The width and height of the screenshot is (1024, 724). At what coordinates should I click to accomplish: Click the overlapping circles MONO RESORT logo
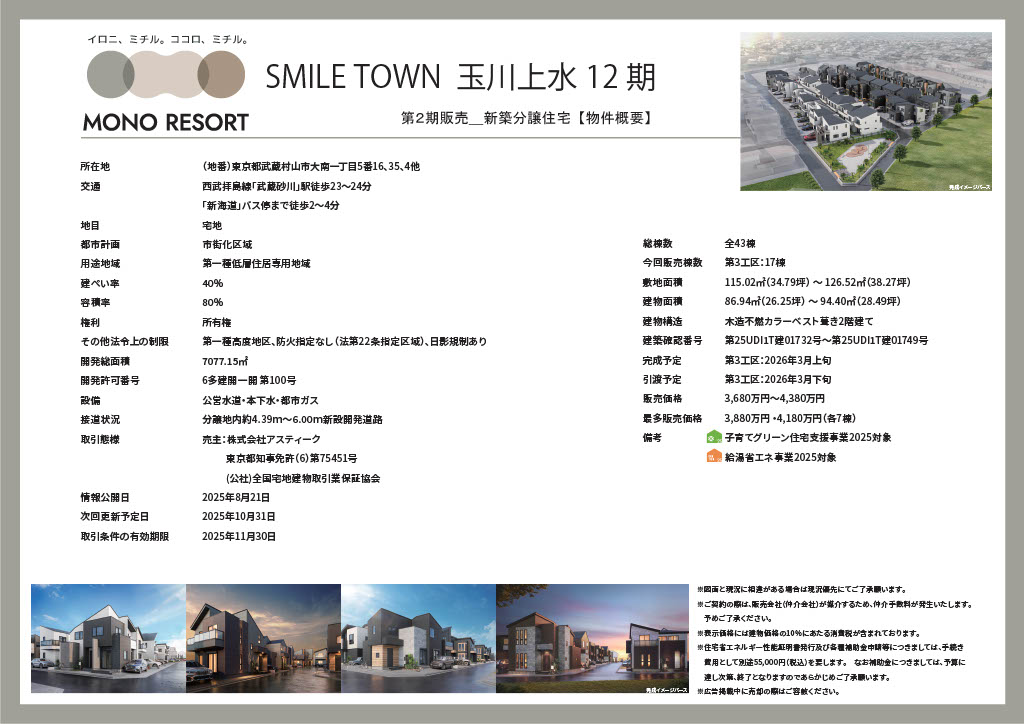coord(165,76)
